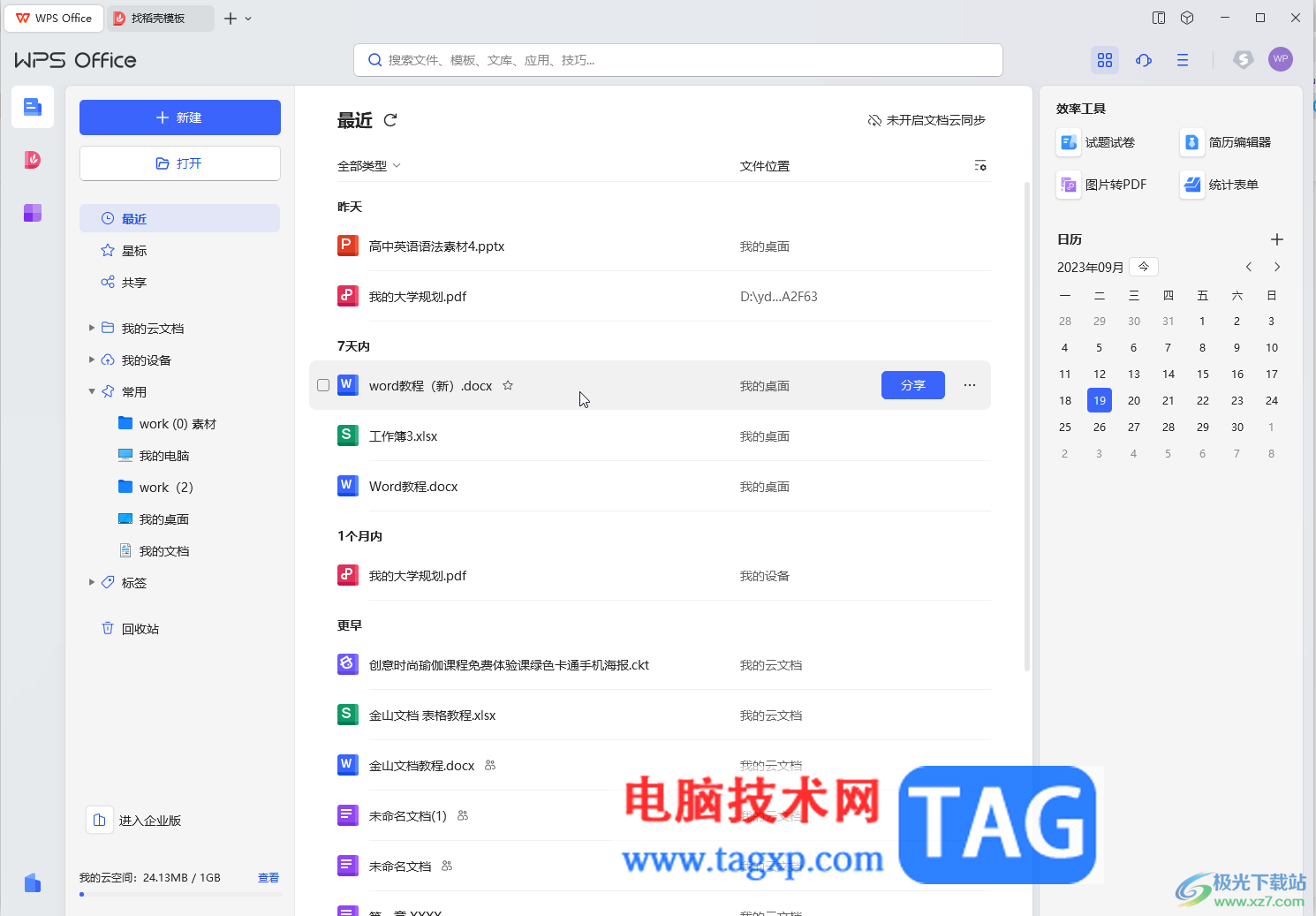Screen dimensions: 1316x916
Task: Collapse the 常用 tree node
Action: 92,391
